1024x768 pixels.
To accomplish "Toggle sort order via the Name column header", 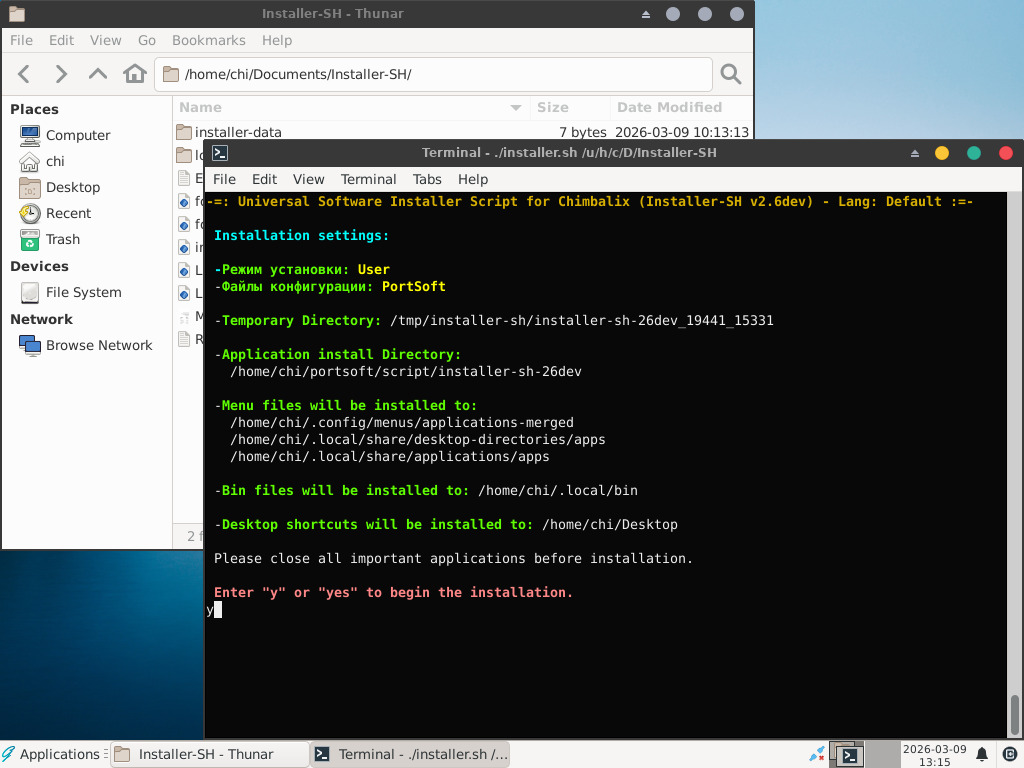I will tap(350, 107).
